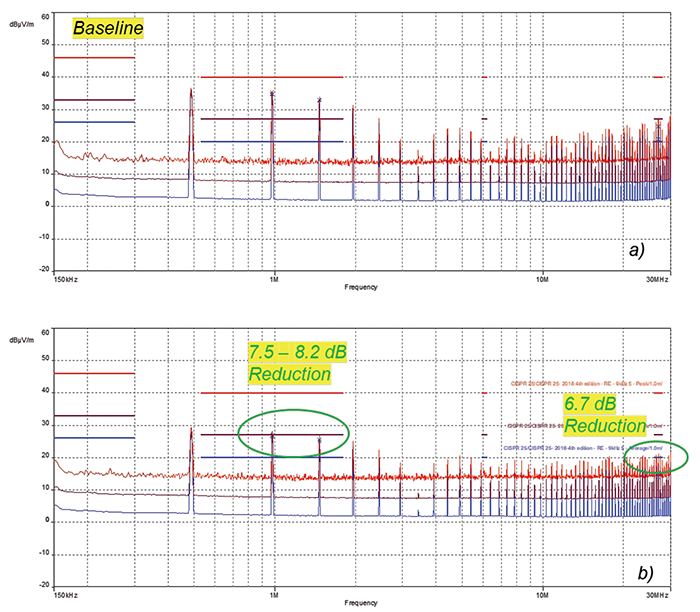The width and height of the screenshot is (700, 612).
Task: Click the tallest spike left of 1M in baseline plot
Action: 191,95
